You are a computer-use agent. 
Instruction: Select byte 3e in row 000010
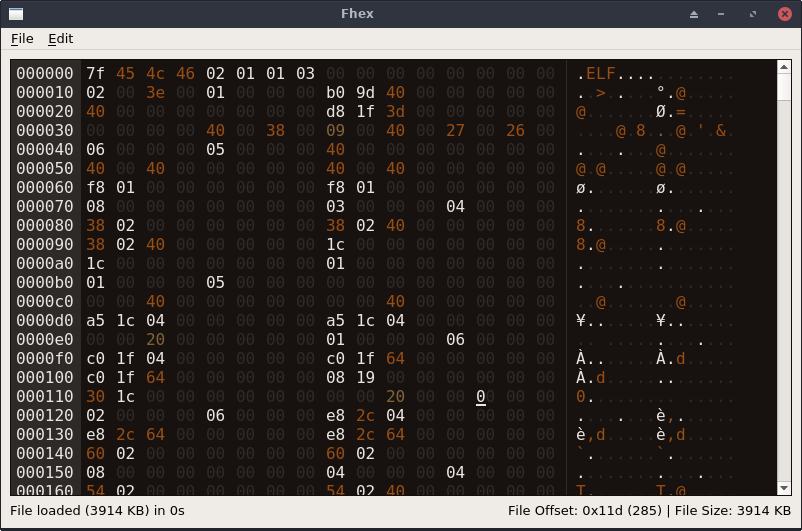click(155, 93)
